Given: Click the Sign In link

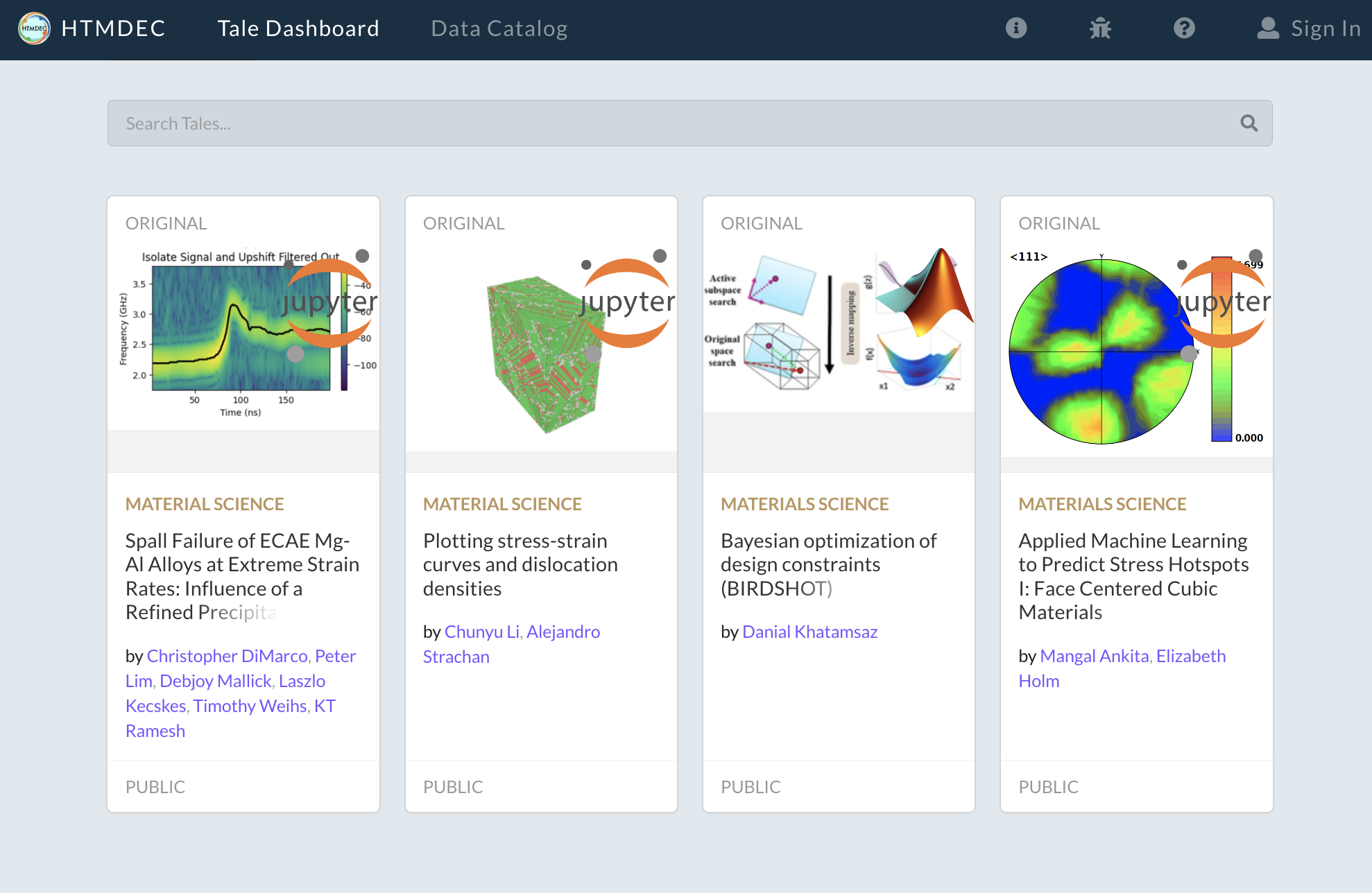Looking at the screenshot, I should coord(1325,28).
